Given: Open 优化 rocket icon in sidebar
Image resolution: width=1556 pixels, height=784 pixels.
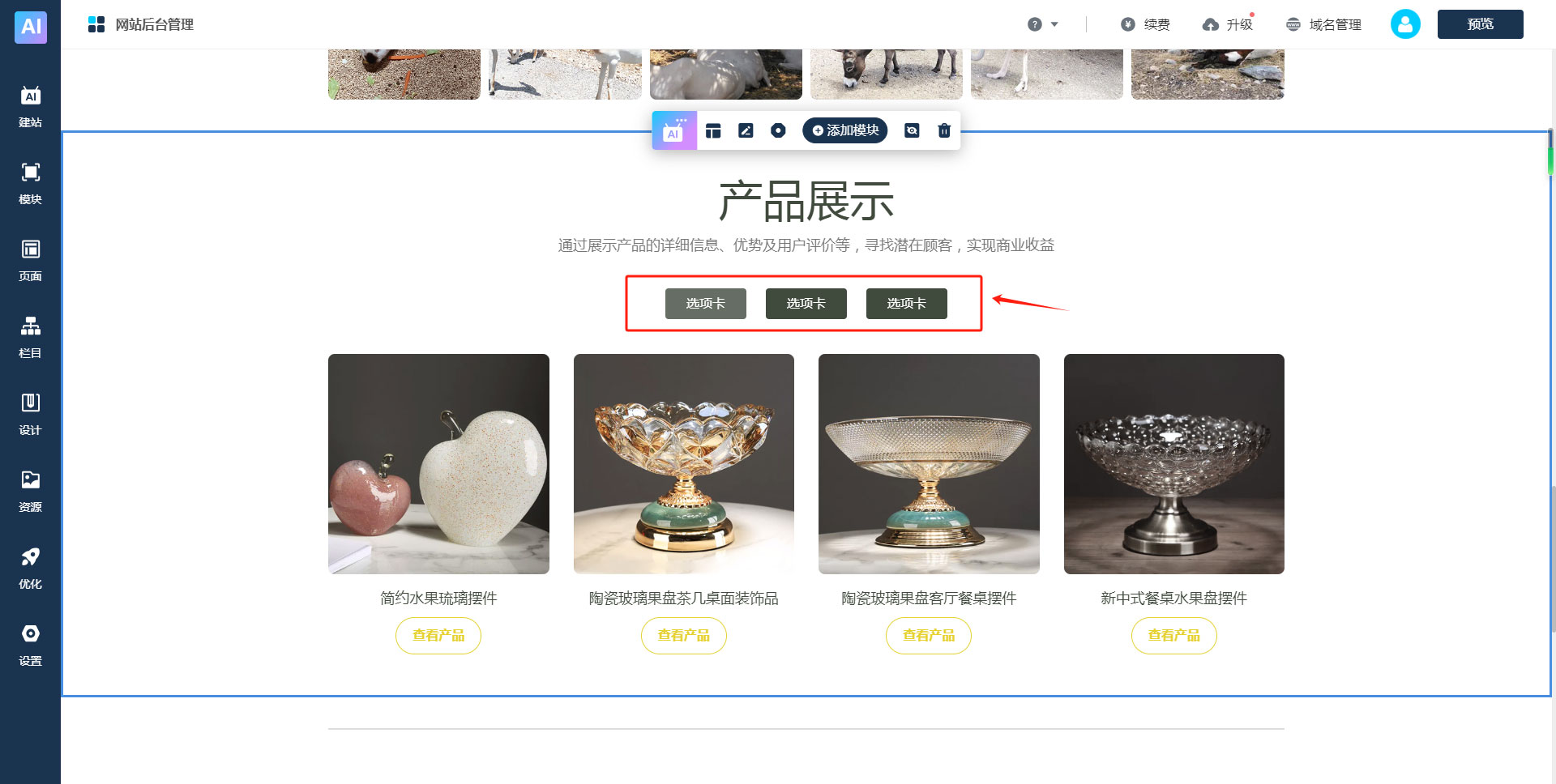Looking at the screenshot, I should click(30, 569).
